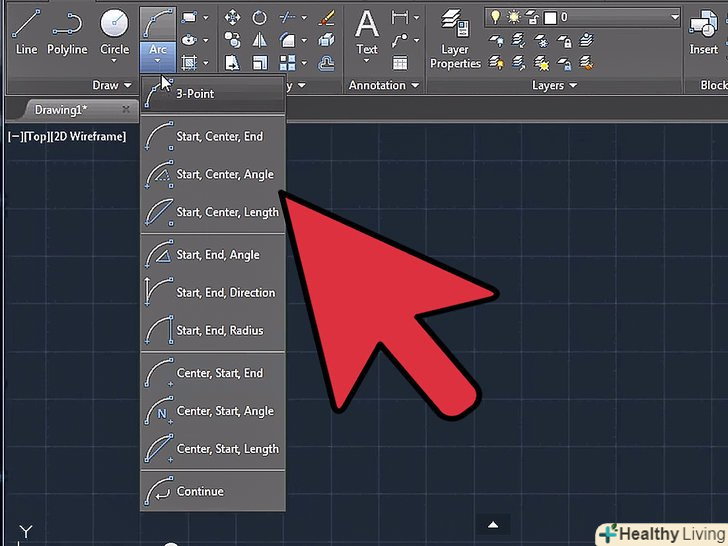Activate the Move tool
Screen dimensions: 728x546
[x=232, y=18]
